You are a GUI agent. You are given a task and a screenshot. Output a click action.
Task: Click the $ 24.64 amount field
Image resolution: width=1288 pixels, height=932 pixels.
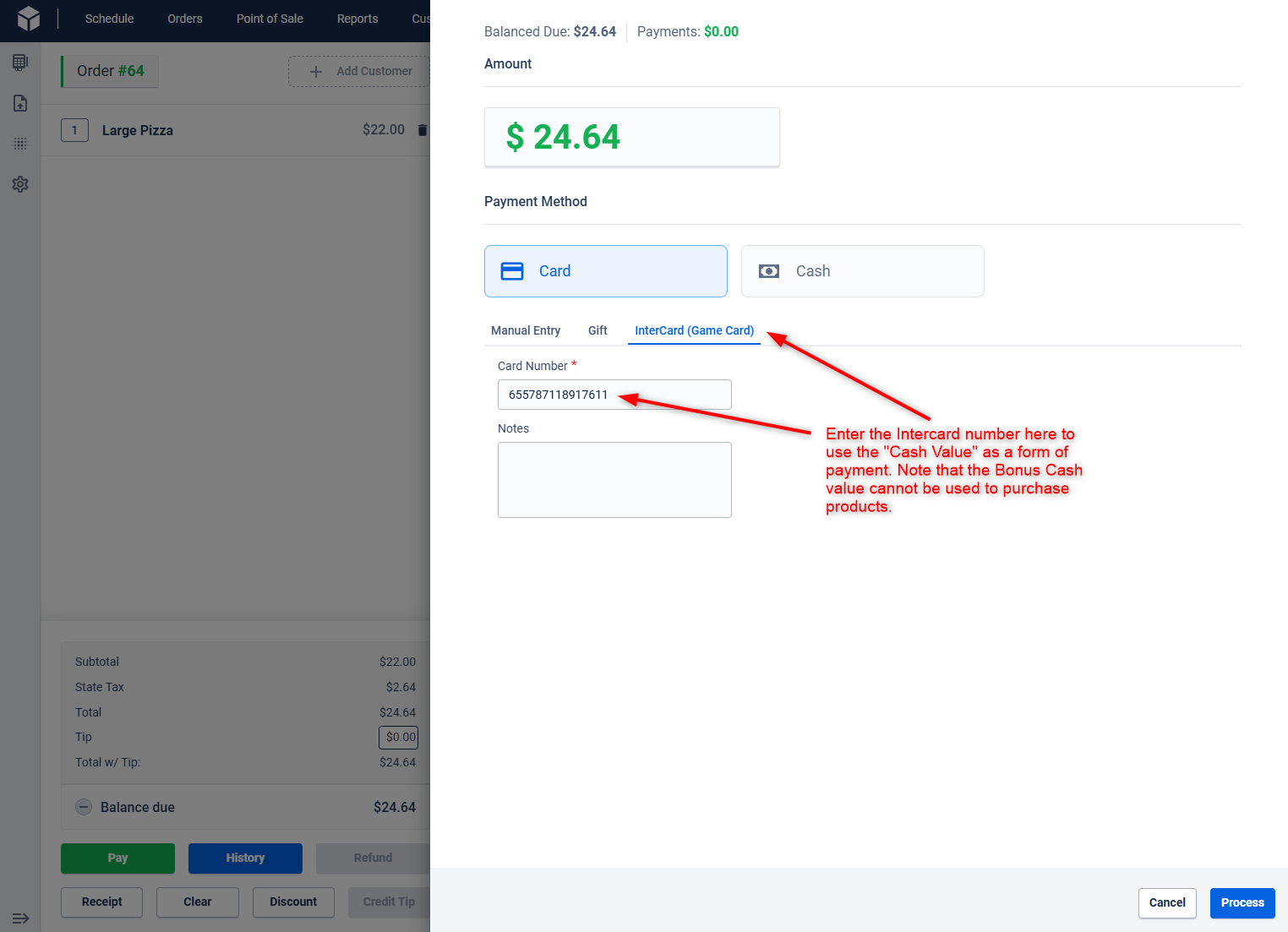click(632, 137)
